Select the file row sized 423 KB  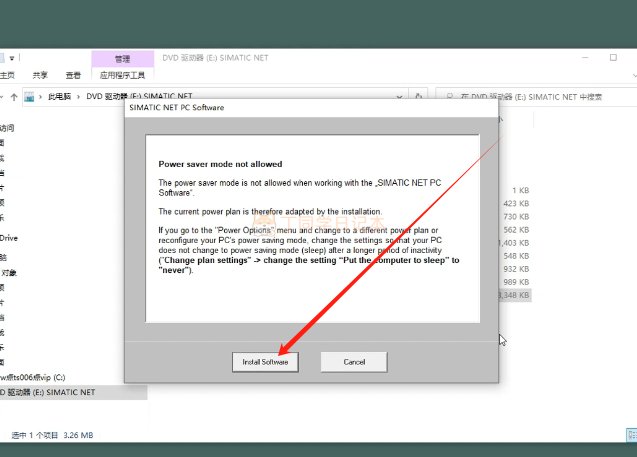[516, 204]
